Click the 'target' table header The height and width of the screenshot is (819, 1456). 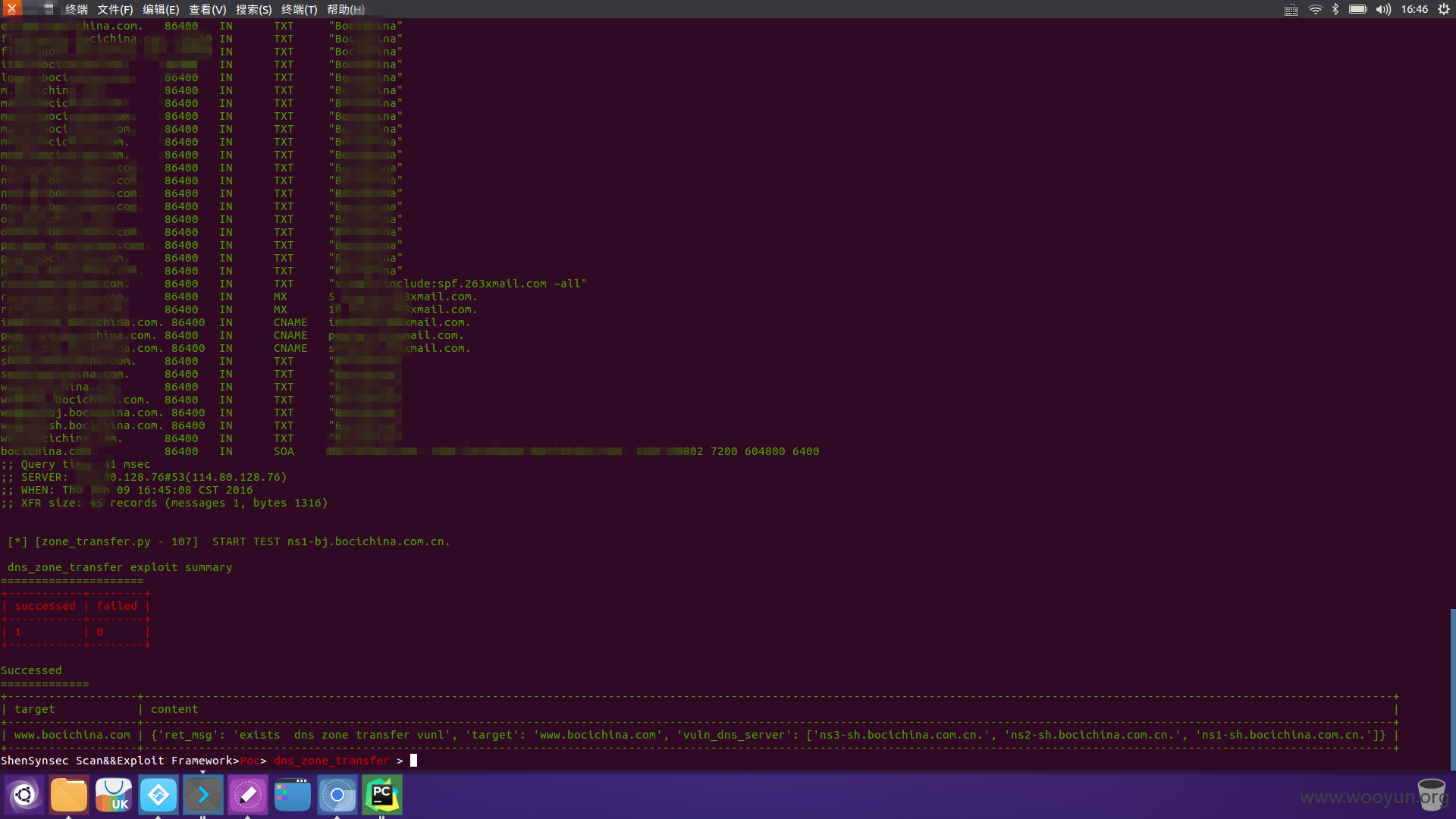34,708
